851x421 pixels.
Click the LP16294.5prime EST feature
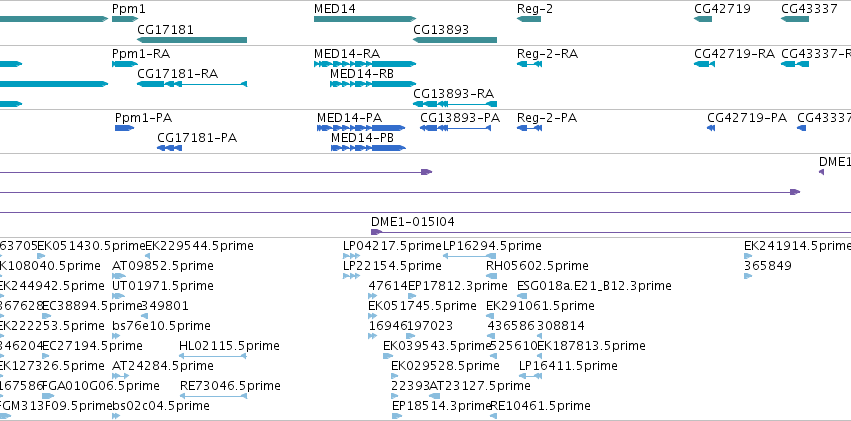469,256
